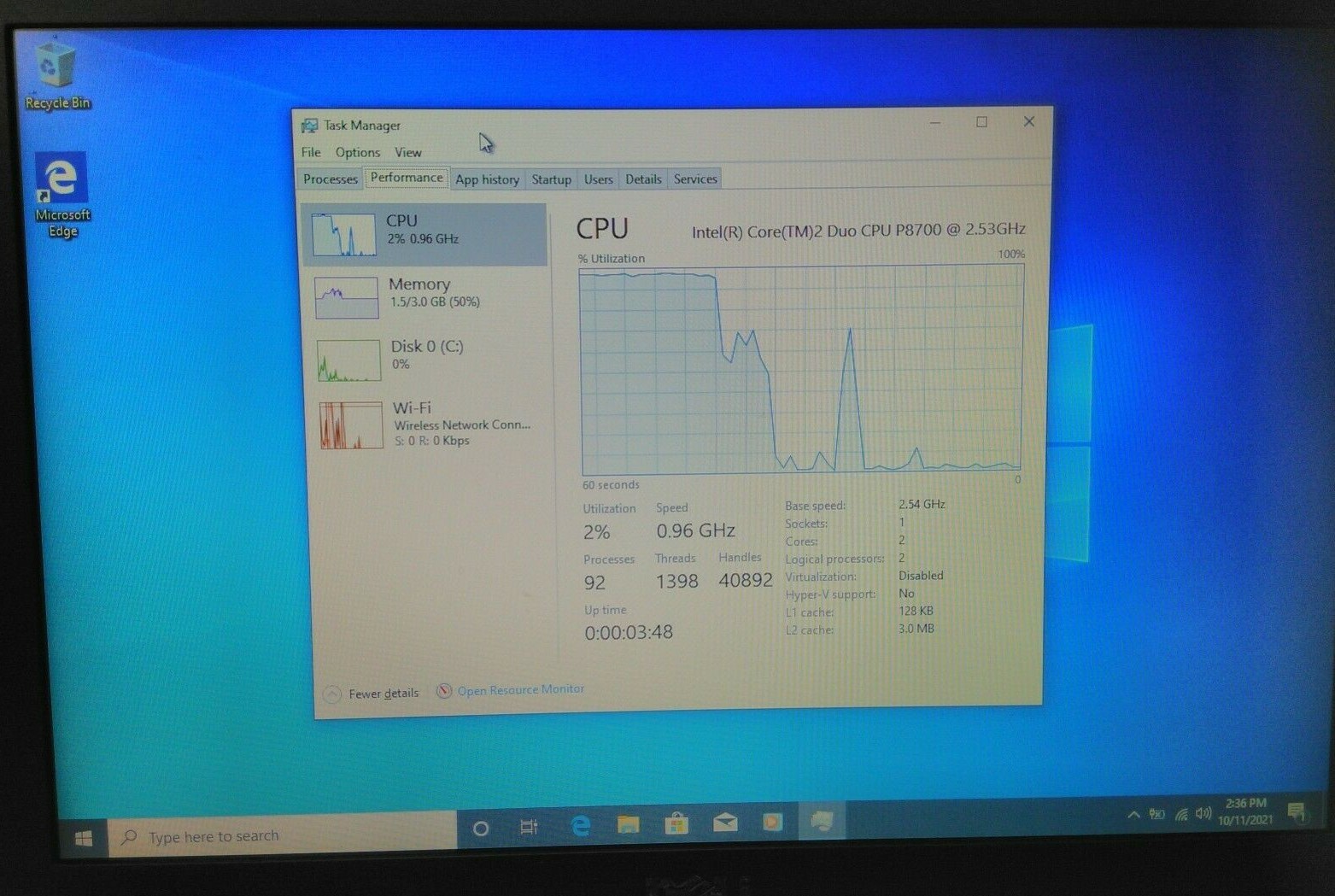Click the Open Resource Monitor link

coord(521,690)
